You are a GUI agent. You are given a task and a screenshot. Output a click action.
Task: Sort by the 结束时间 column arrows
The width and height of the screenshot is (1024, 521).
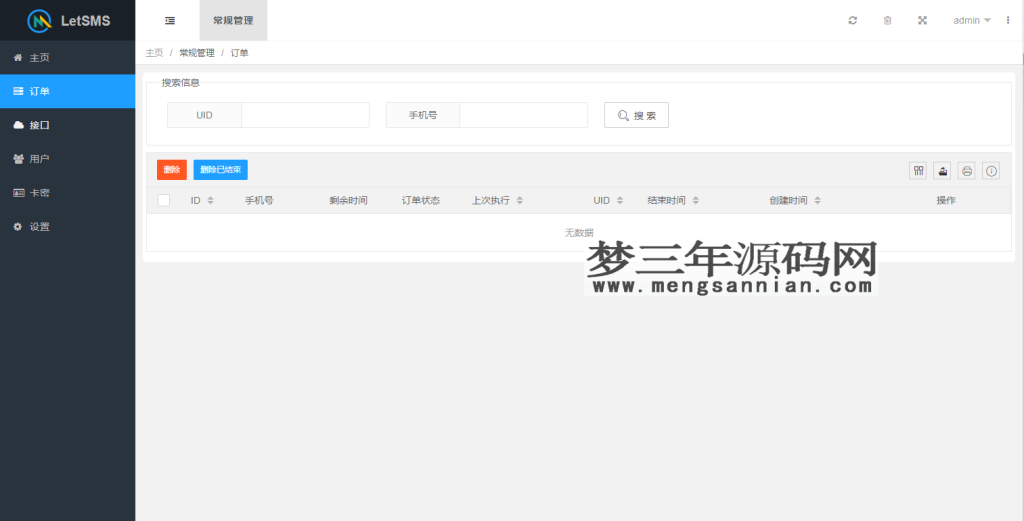click(696, 200)
